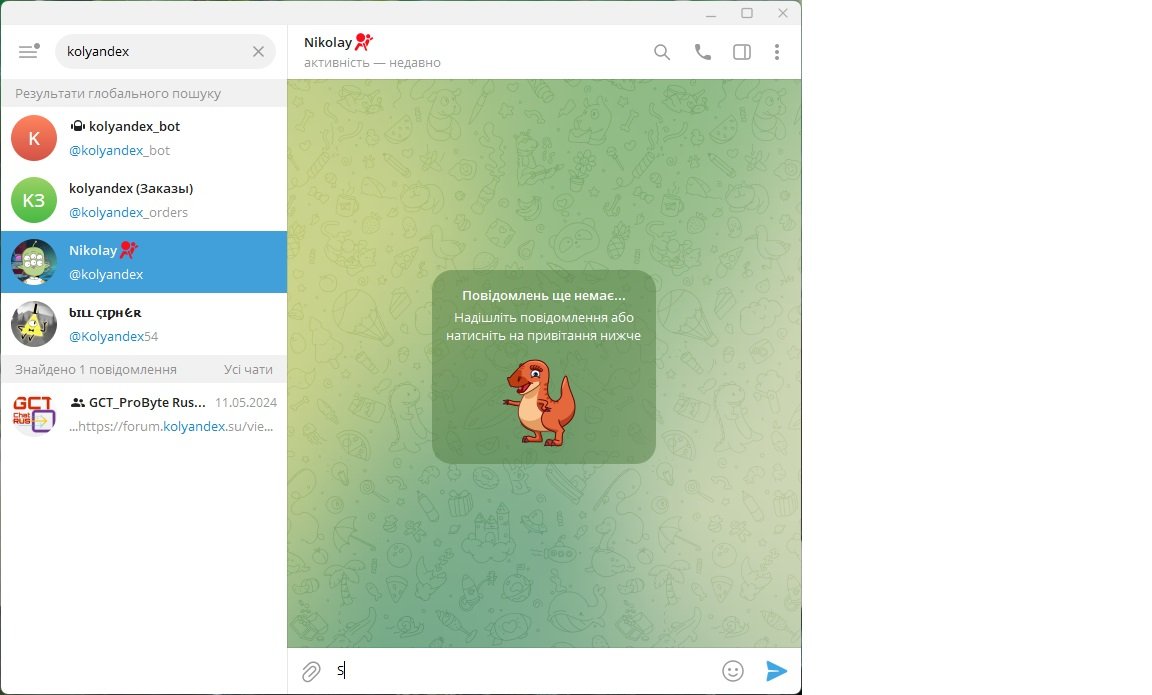The width and height of the screenshot is (1152, 695).
Task: Click the kolyandex search input field
Action: point(150,52)
